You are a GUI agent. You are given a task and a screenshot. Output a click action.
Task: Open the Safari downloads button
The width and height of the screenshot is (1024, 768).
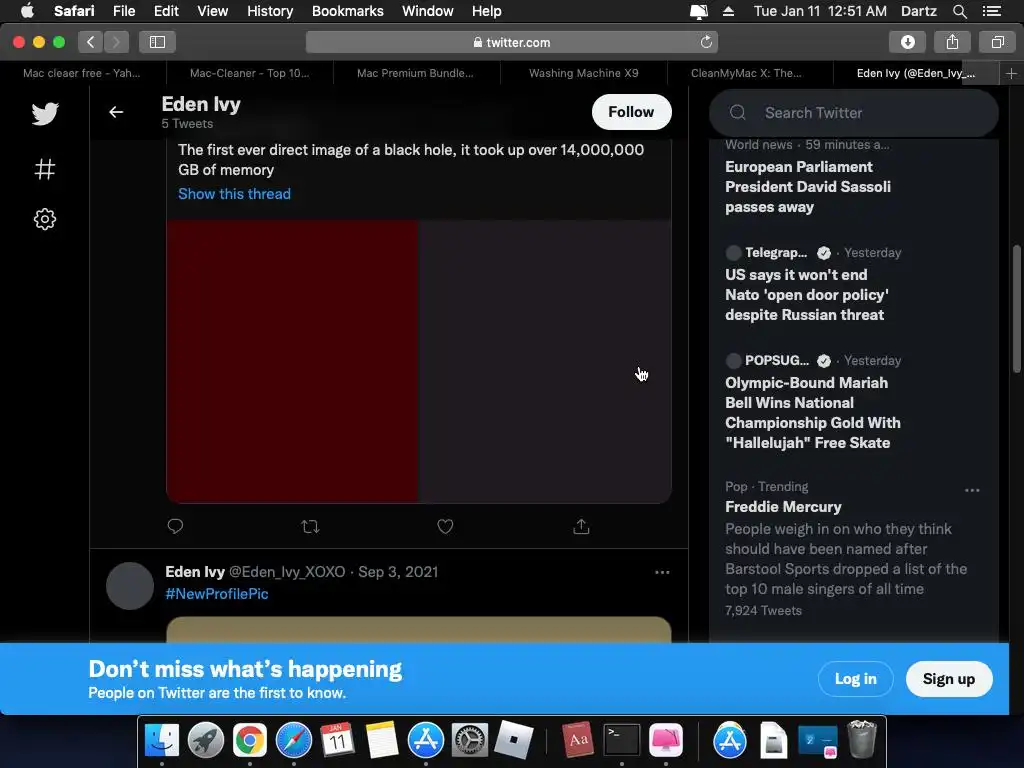tap(908, 42)
